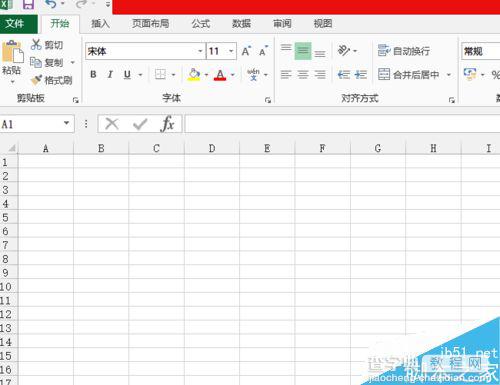
Task: Open the Font Color dropdown arrow
Action: tap(233, 75)
